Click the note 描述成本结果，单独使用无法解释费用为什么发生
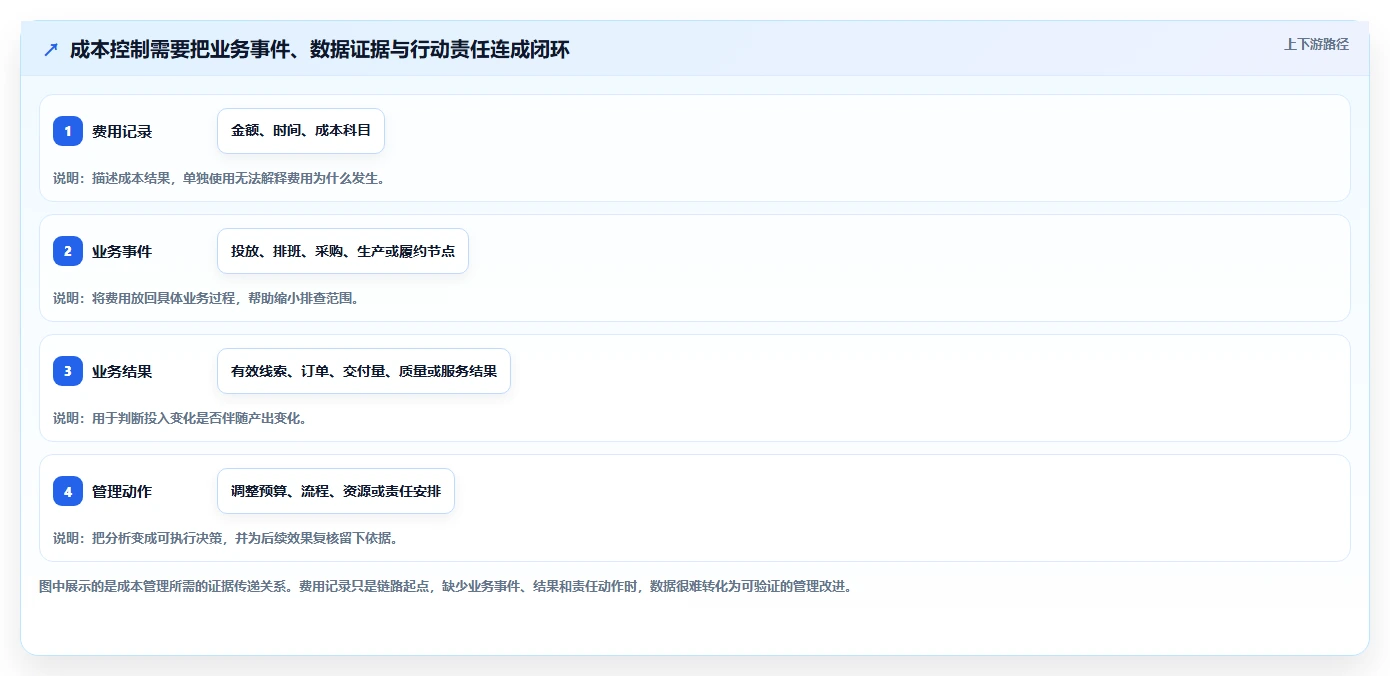This screenshot has width=1390, height=676. click(219, 178)
